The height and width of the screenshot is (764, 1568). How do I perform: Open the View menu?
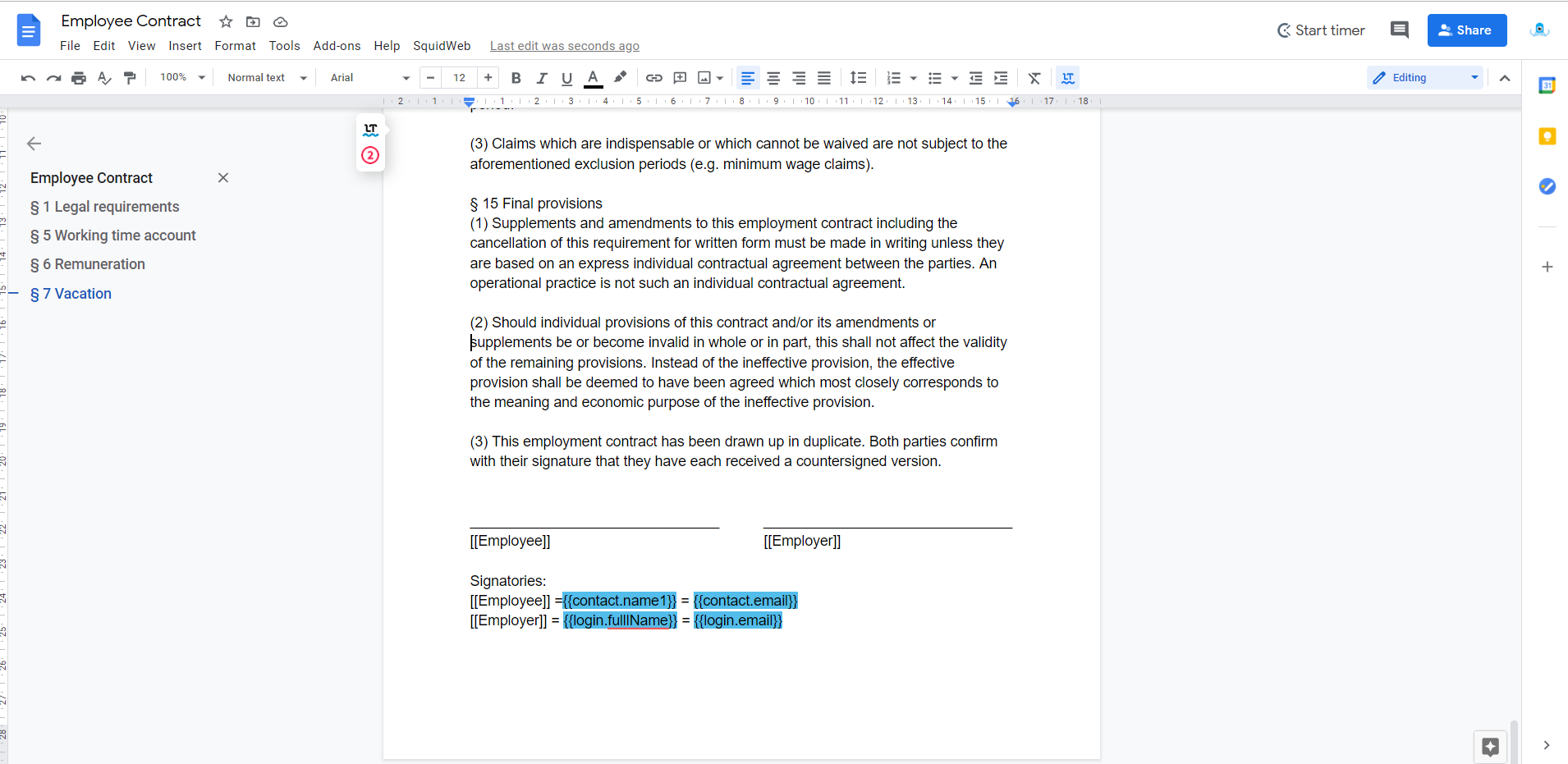pos(141,46)
